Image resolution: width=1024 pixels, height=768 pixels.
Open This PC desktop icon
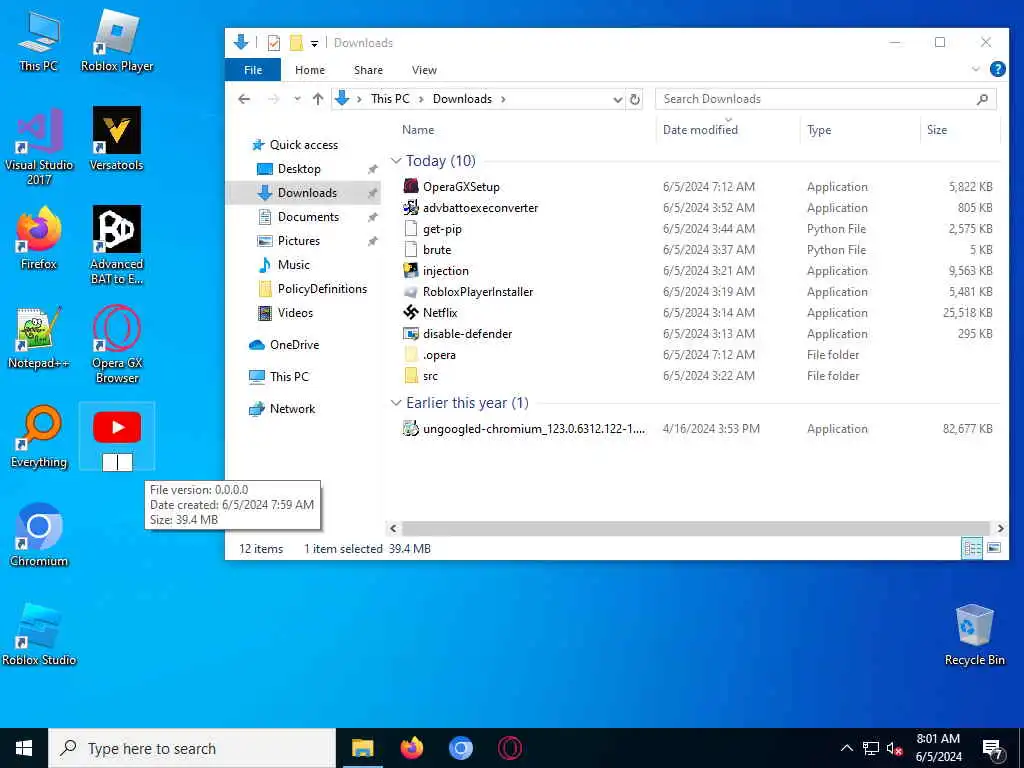39,40
